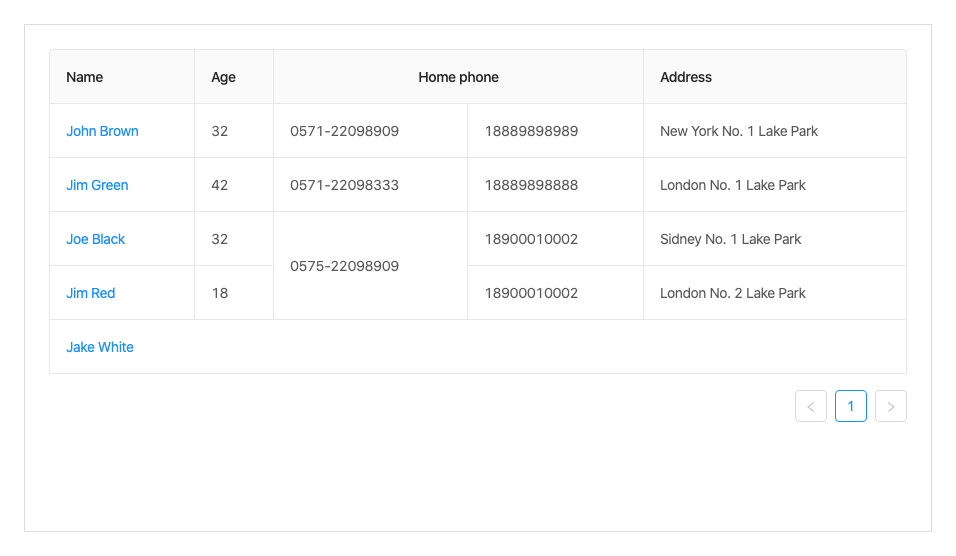The width and height of the screenshot is (956, 556).
Task: Select the 18889898888 phone number cell
Action: tap(531, 185)
